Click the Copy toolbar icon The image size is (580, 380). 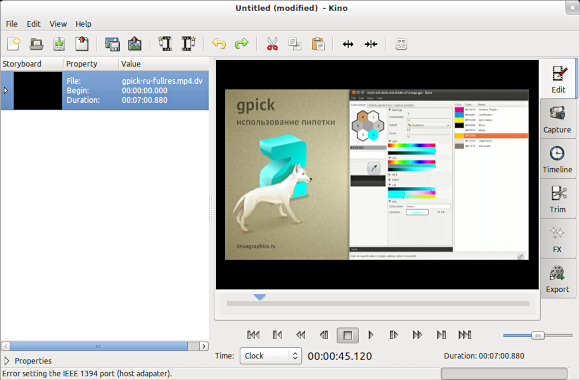295,44
